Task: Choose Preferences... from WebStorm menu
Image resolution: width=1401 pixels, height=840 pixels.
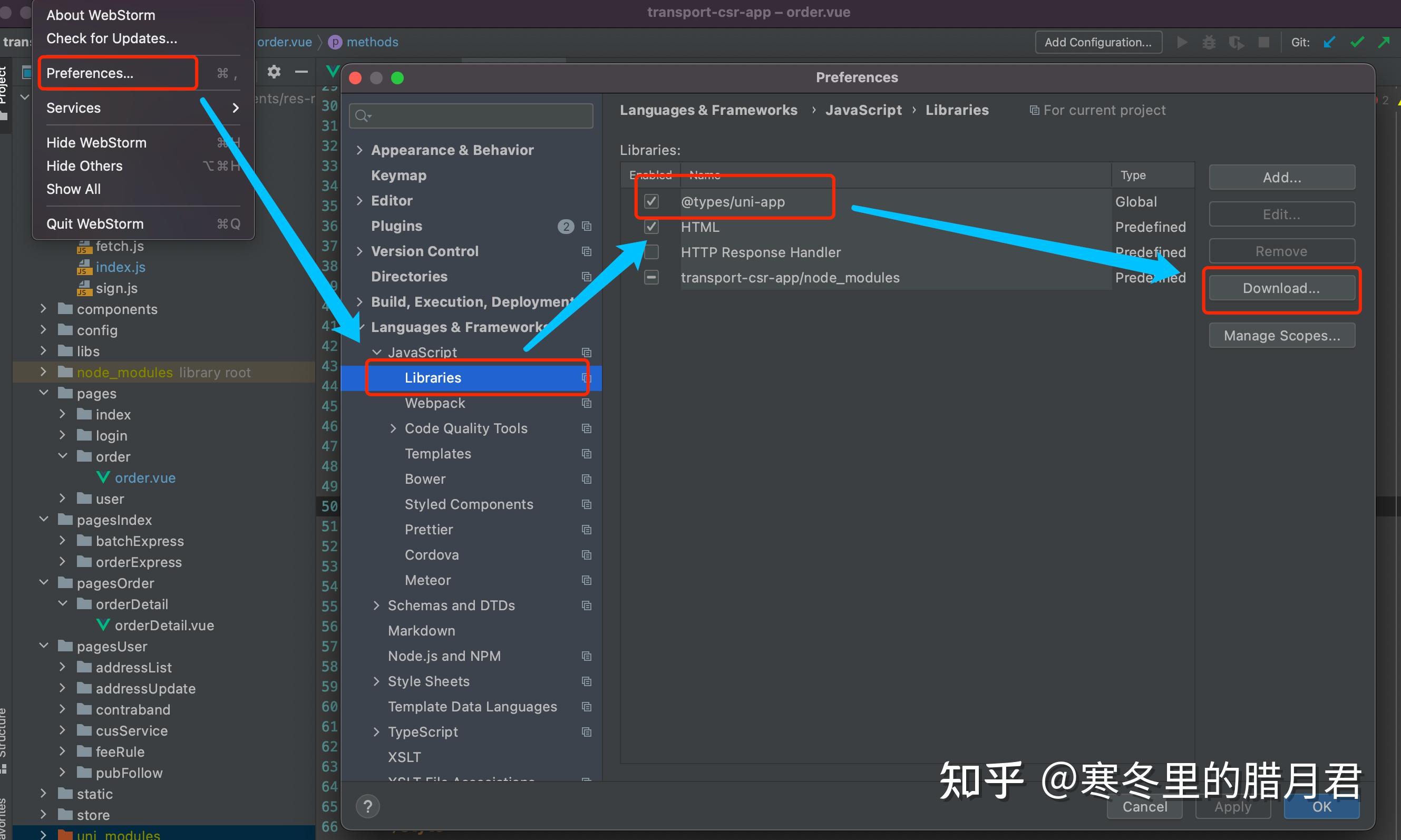Action: coord(90,73)
